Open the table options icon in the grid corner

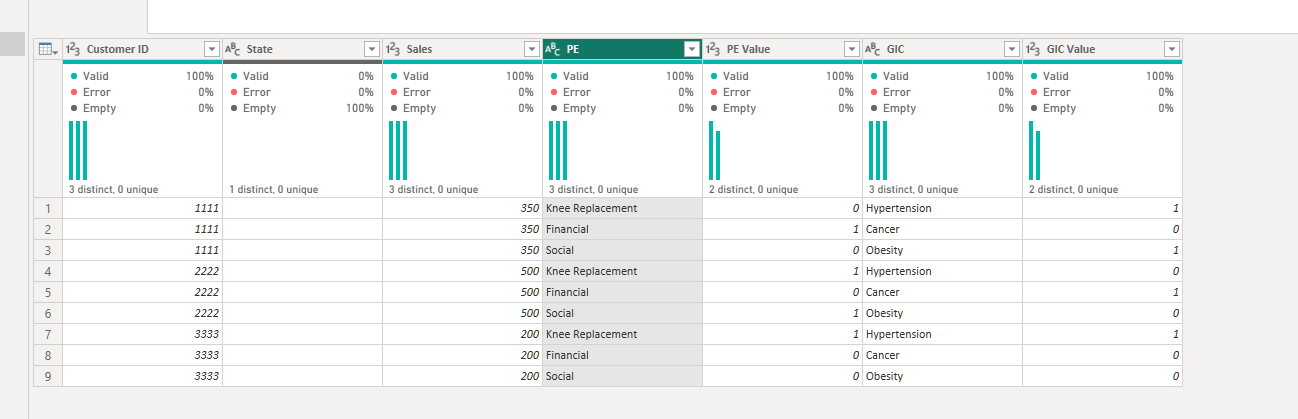pyautogui.click(x=47, y=49)
